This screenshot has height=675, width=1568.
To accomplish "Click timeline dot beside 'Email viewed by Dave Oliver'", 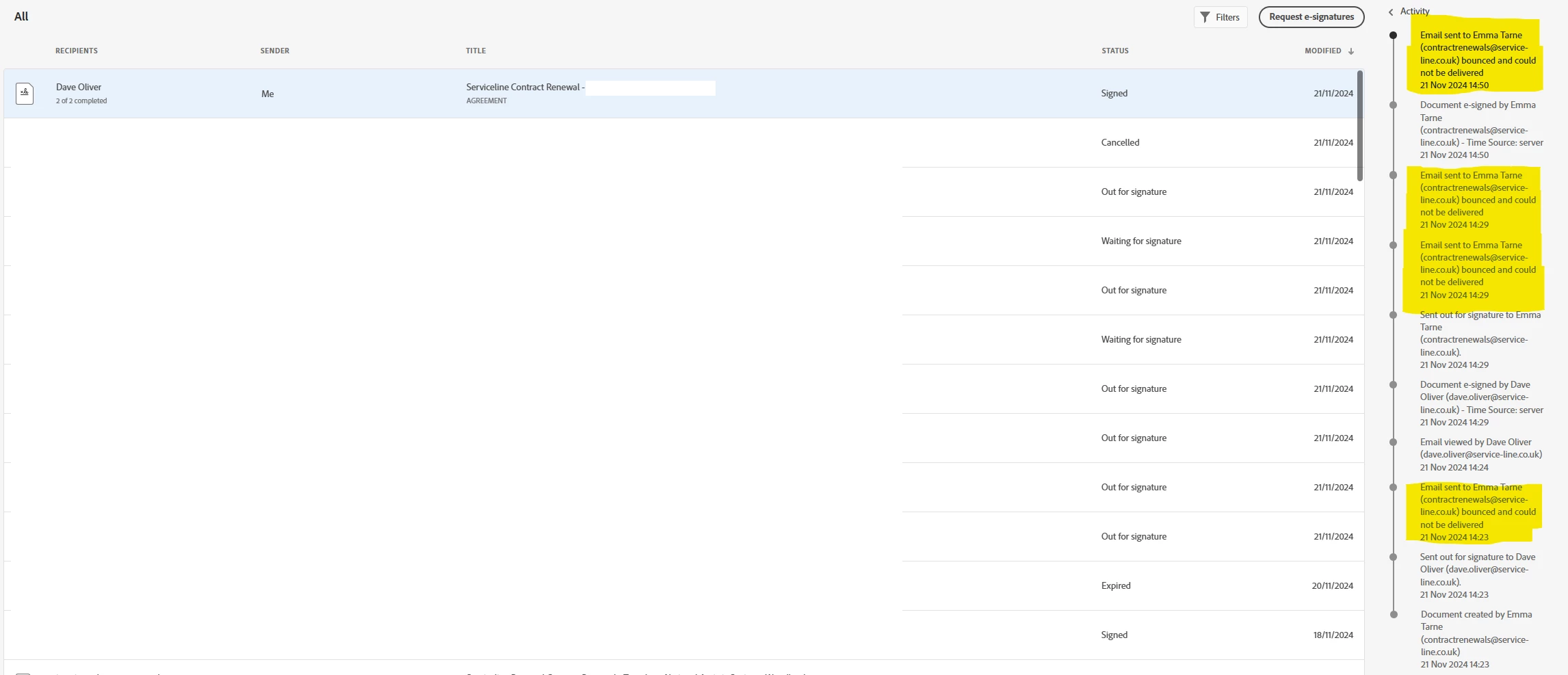I will [1393, 442].
